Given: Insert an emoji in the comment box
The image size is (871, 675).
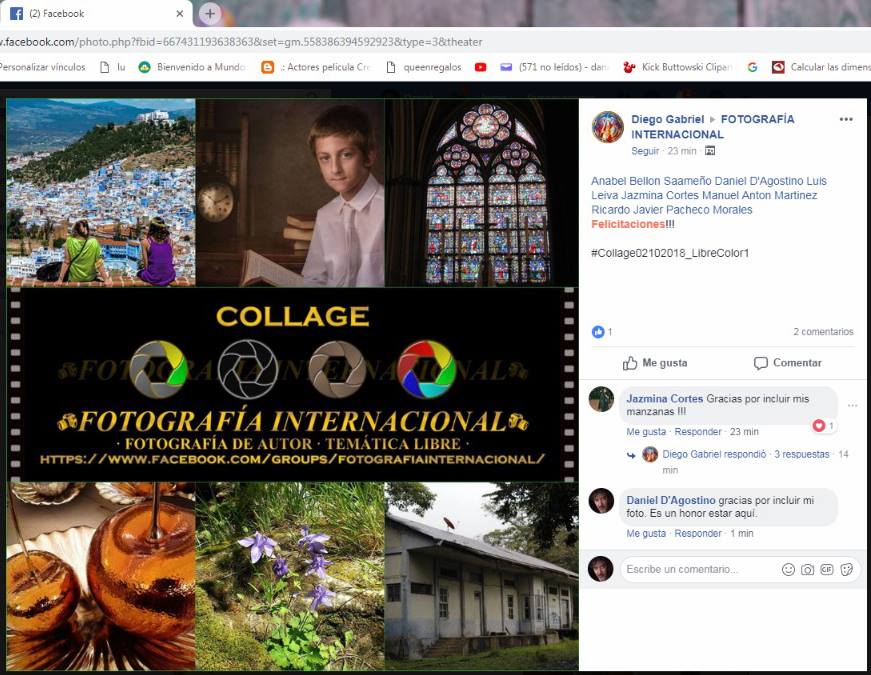Looking at the screenshot, I should [788, 569].
